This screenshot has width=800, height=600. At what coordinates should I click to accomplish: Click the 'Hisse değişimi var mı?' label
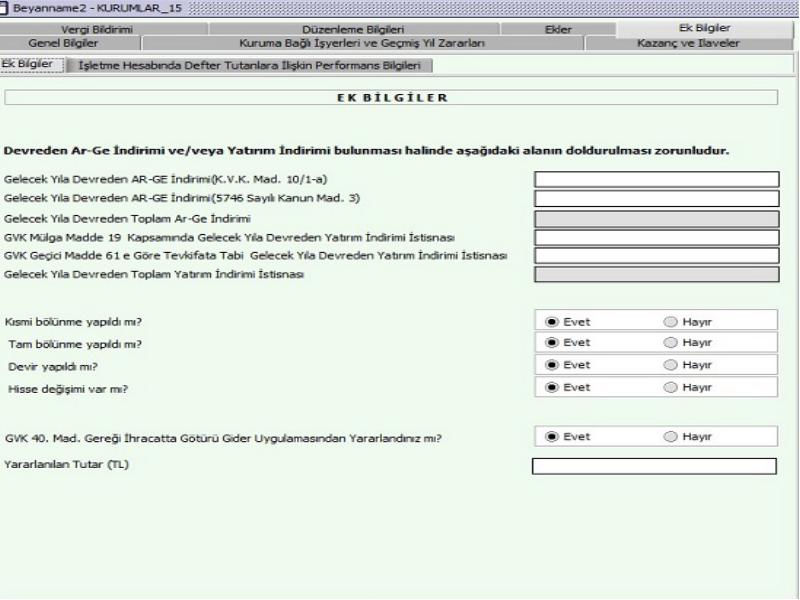point(68,389)
